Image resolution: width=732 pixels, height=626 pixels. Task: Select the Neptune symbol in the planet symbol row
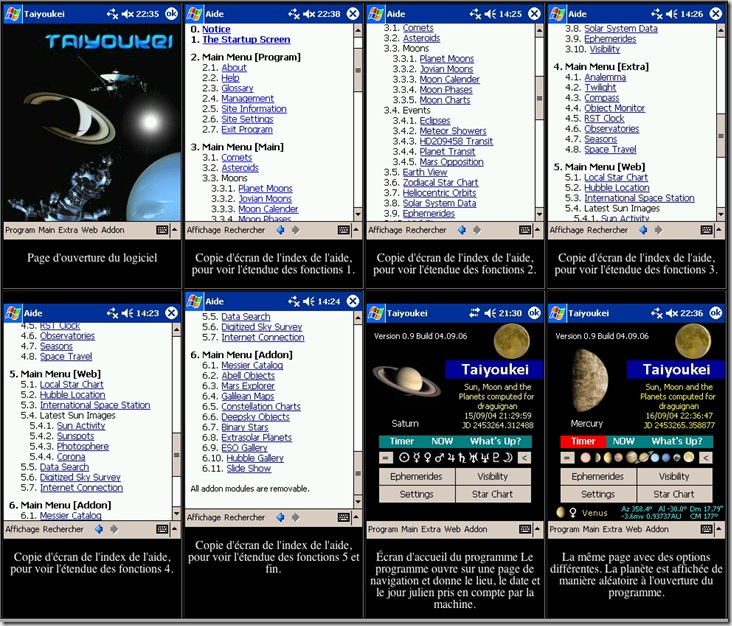point(485,458)
